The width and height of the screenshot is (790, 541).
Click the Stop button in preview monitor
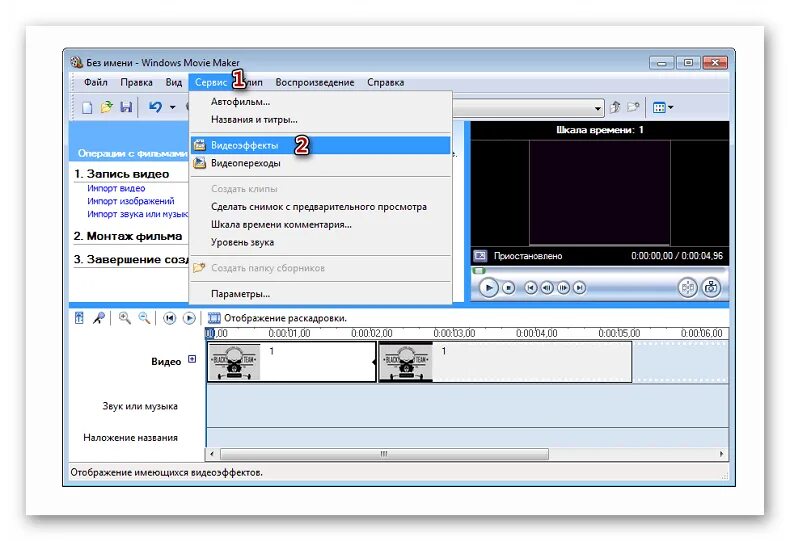pos(509,288)
